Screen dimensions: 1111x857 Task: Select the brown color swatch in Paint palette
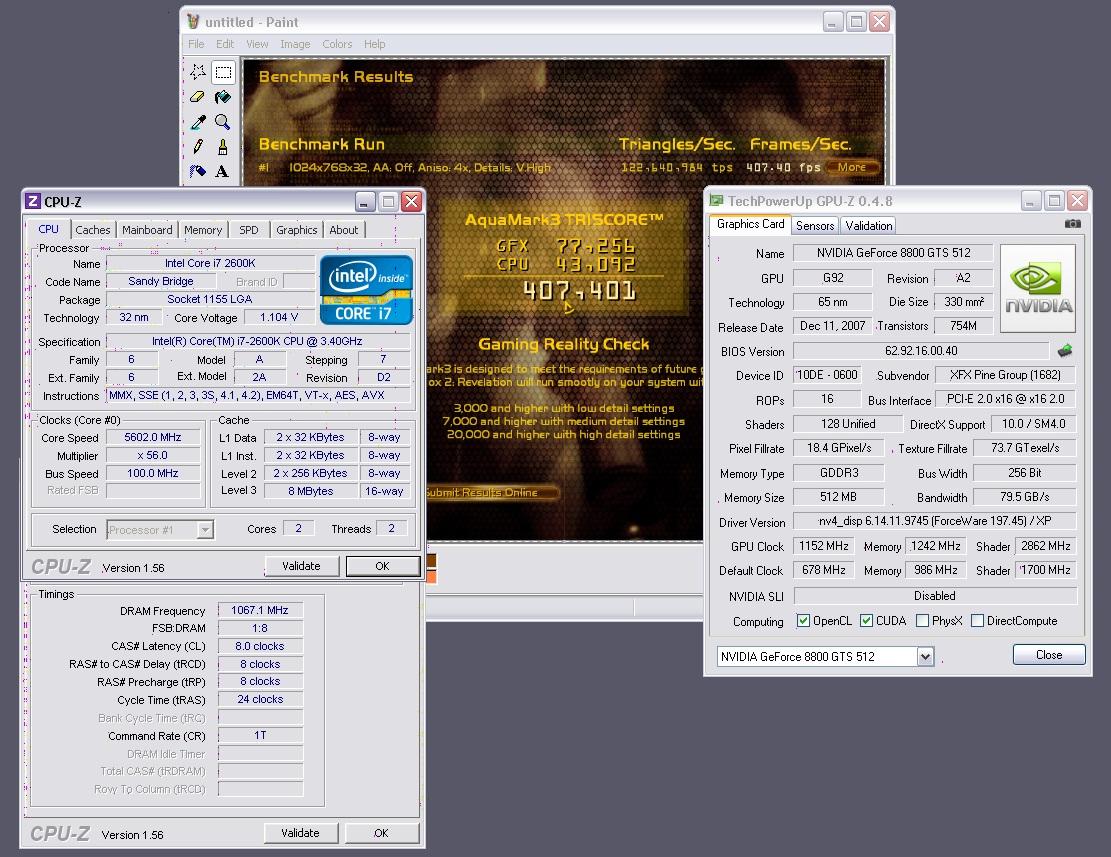click(431, 562)
